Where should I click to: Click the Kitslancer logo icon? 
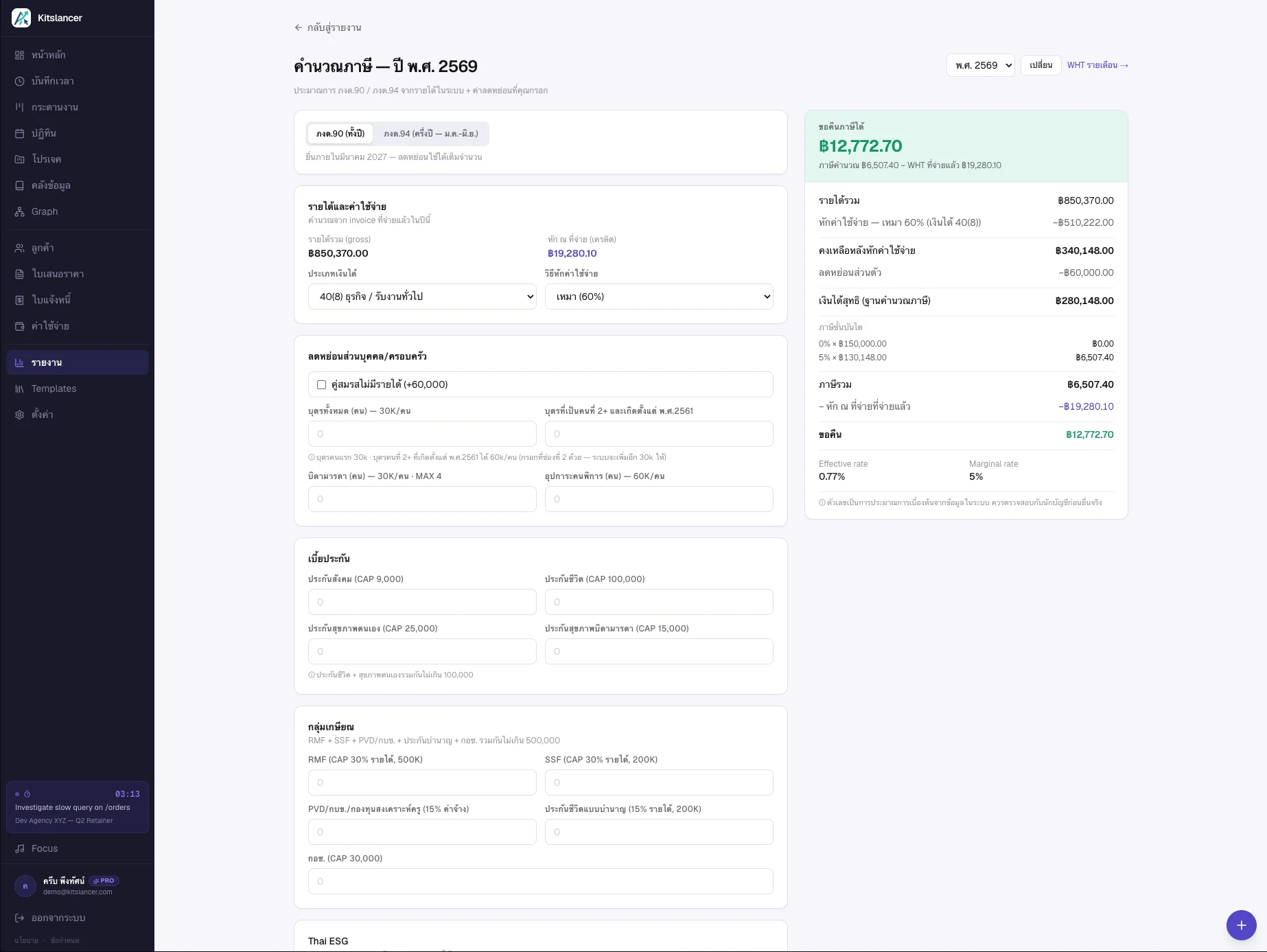[21, 18]
